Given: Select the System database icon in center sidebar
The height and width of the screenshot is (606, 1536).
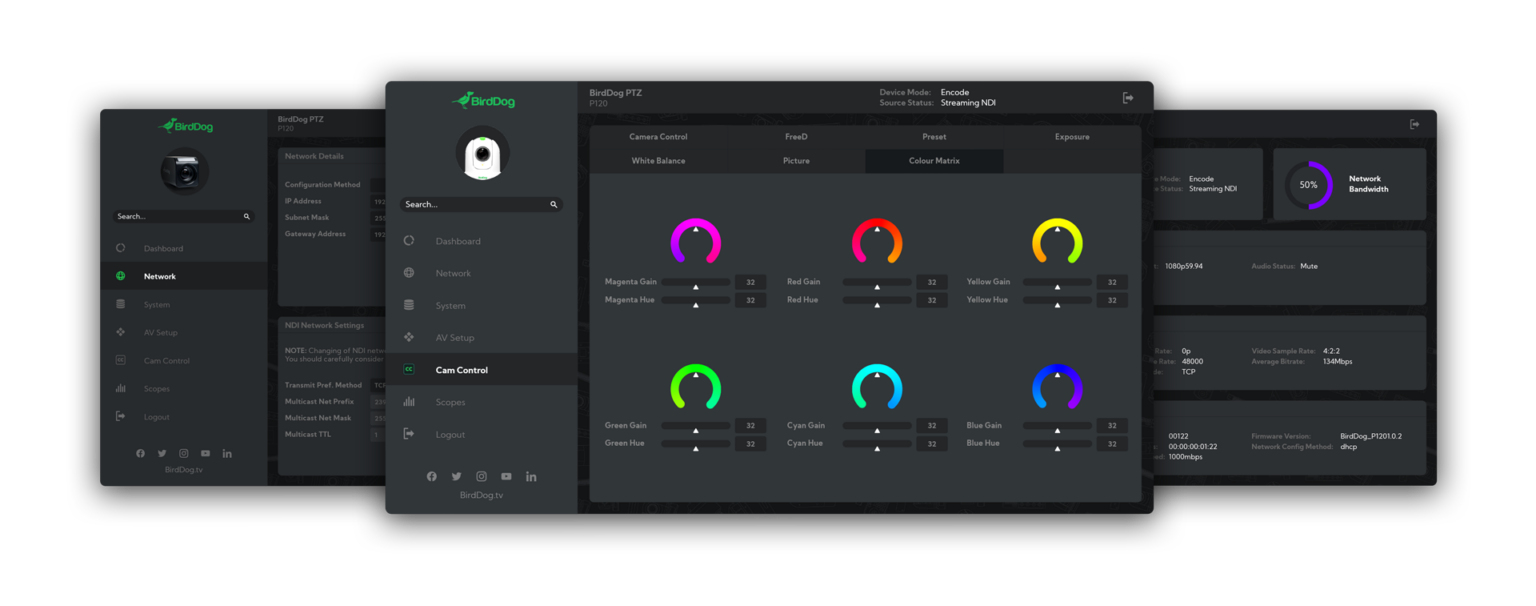Looking at the screenshot, I should pos(409,305).
